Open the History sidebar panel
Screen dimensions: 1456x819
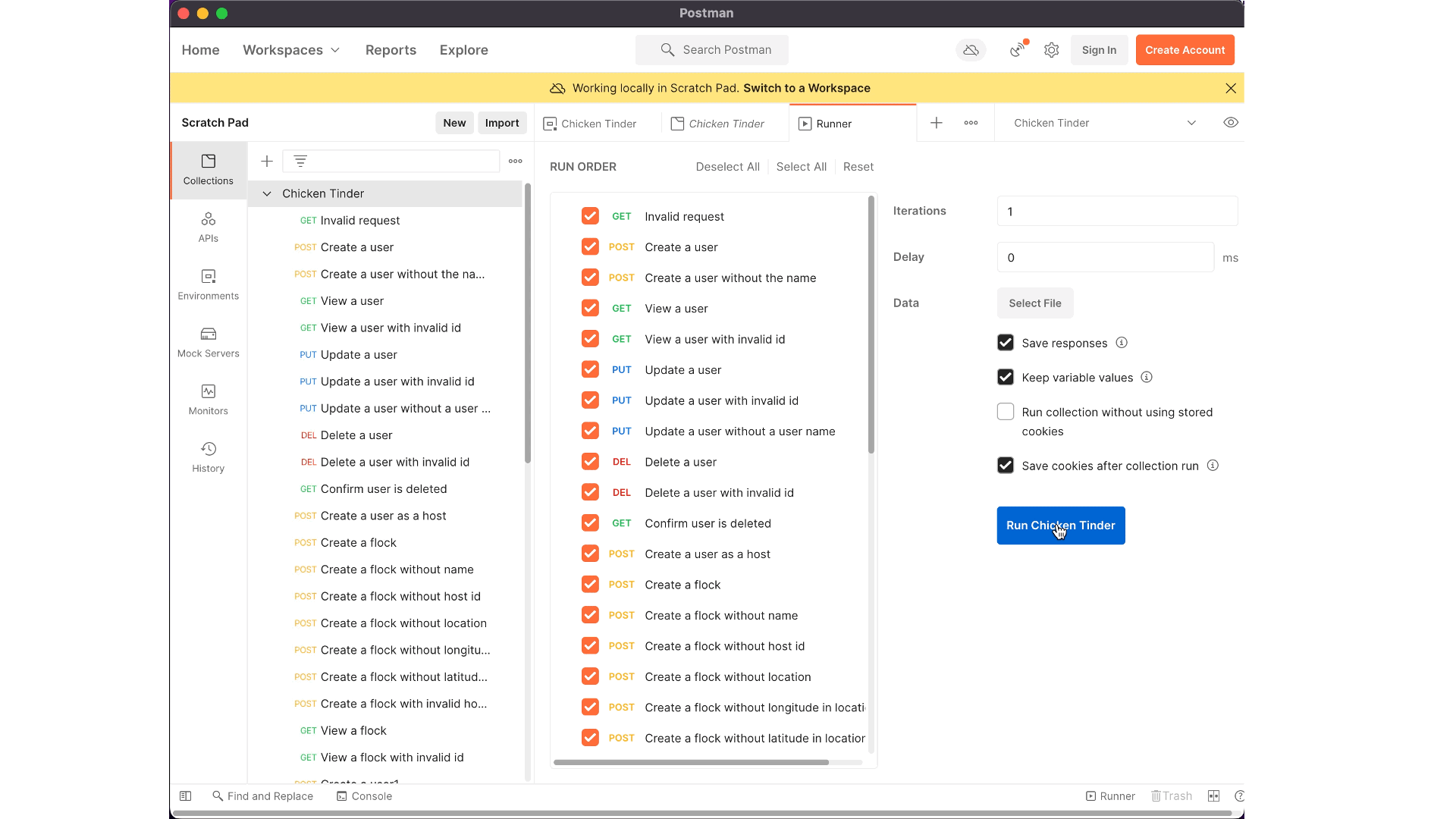click(x=208, y=458)
